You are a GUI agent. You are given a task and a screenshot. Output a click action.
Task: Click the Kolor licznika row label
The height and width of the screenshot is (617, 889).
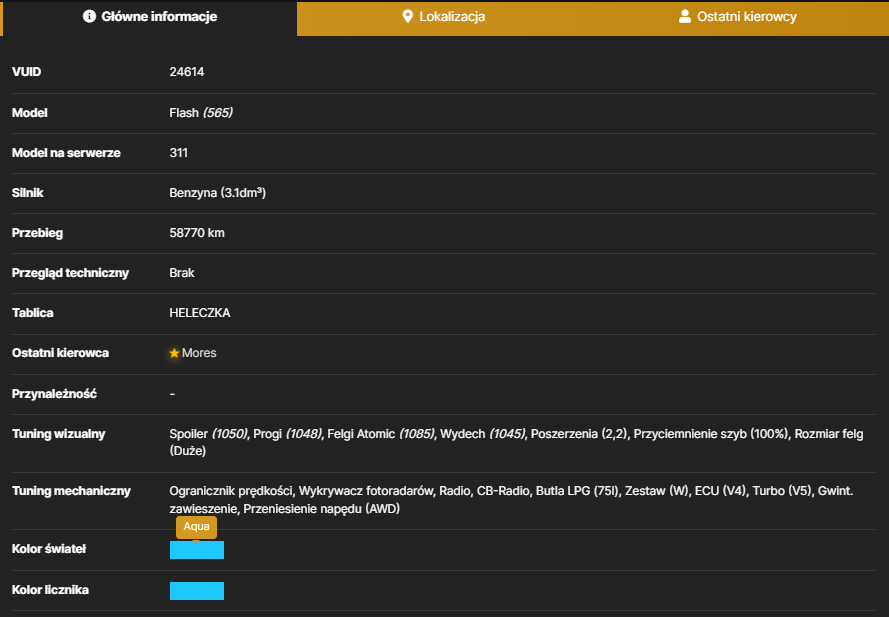click(x=50, y=590)
